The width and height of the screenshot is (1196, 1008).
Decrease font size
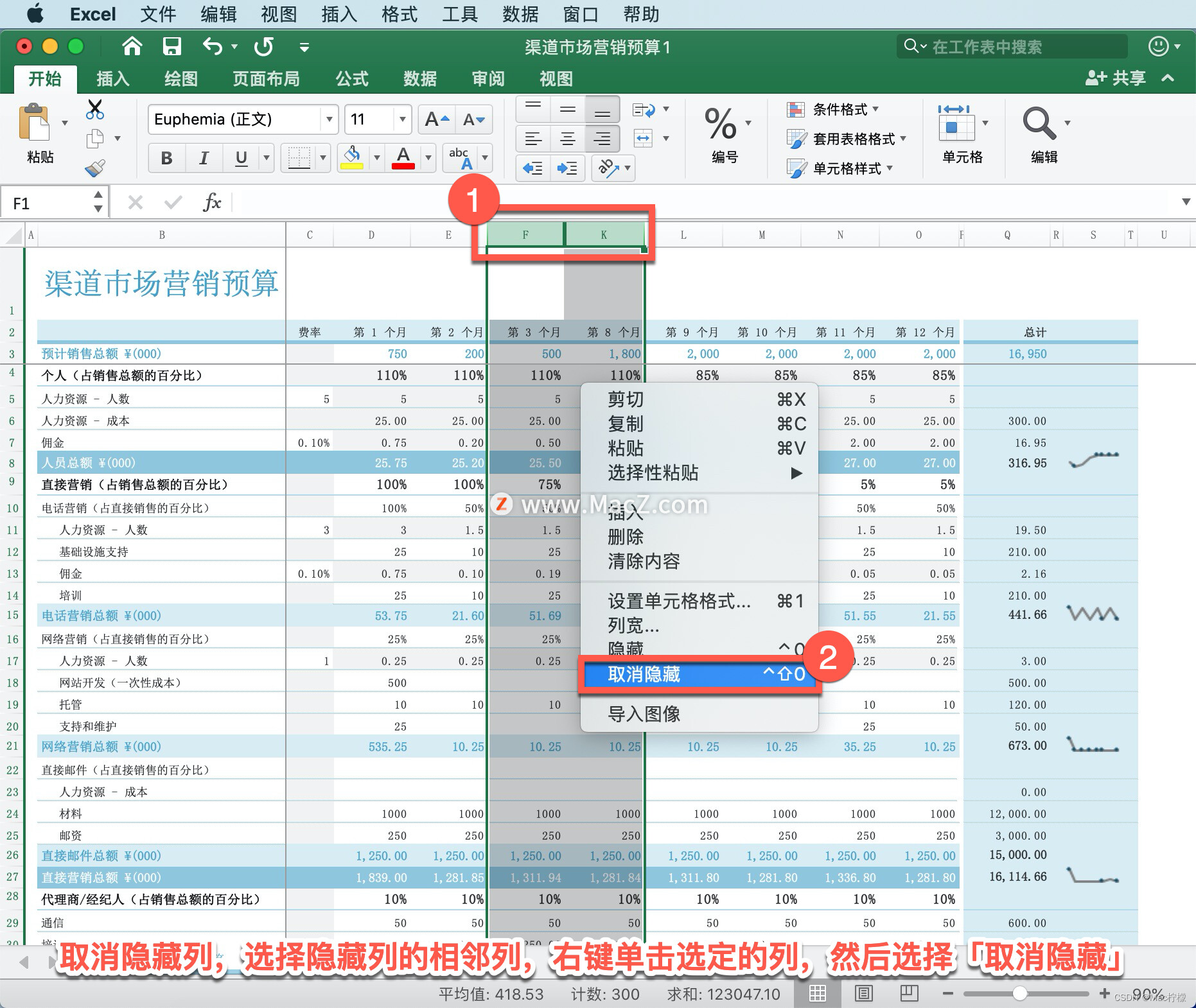click(474, 119)
